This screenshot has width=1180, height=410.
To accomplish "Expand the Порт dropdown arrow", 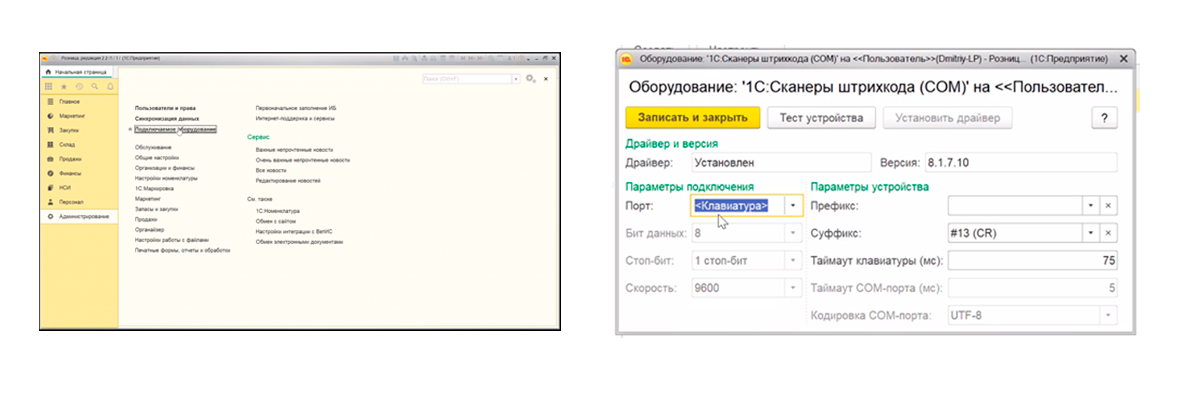I will coord(793,205).
